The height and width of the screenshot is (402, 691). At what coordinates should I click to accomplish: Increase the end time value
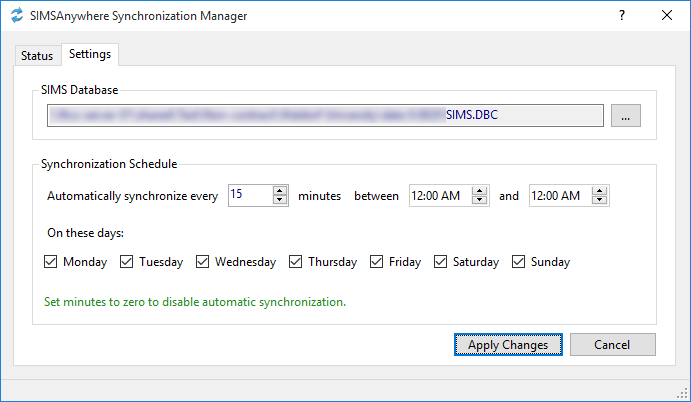[x=599, y=190]
